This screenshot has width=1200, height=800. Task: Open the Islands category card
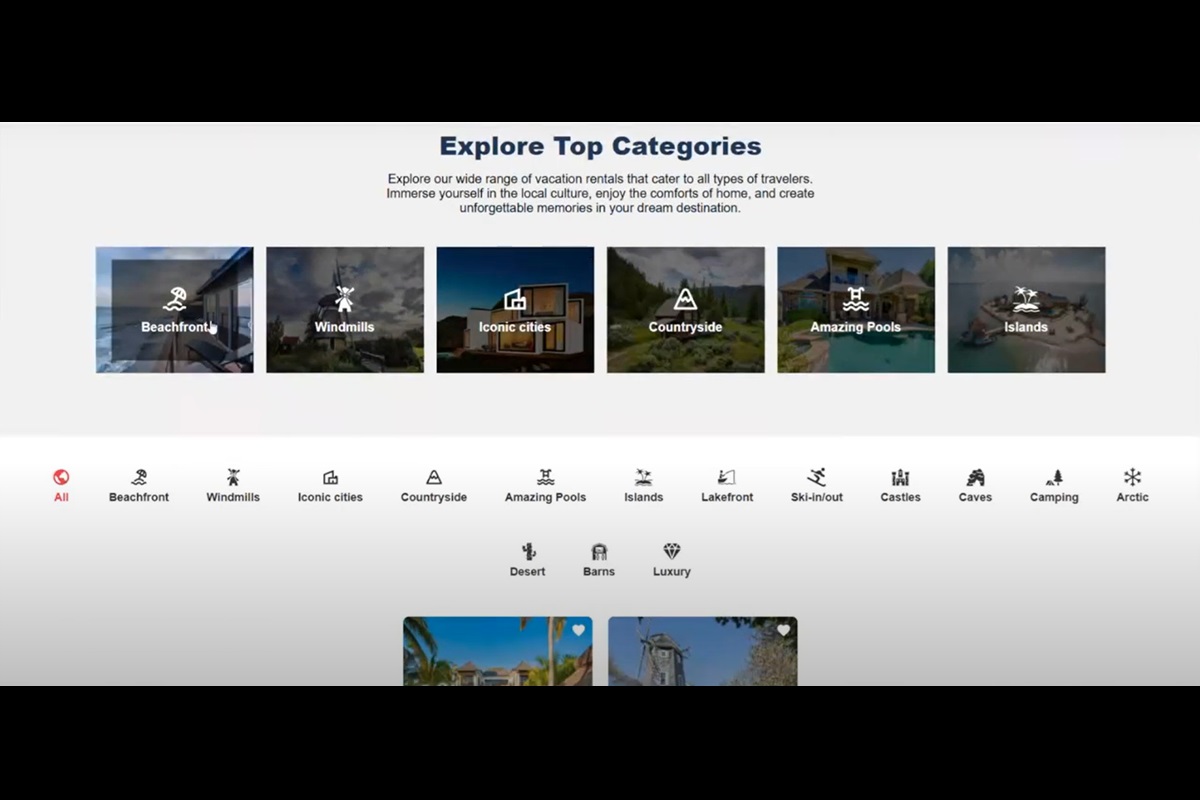point(1026,310)
